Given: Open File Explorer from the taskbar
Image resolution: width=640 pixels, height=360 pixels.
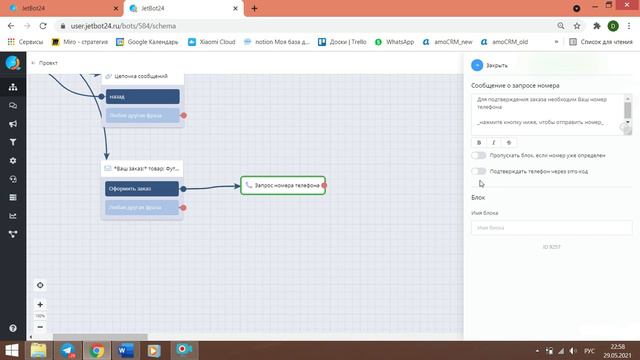Looking at the screenshot, I should (39, 351).
